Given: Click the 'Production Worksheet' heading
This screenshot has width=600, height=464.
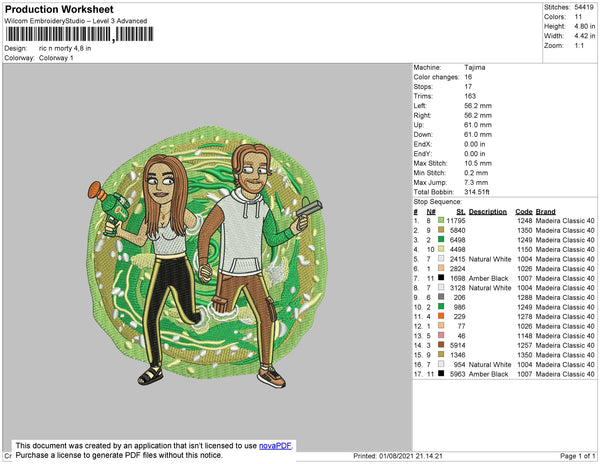Looking at the screenshot, I should pyautogui.click(x=59, y=9).
